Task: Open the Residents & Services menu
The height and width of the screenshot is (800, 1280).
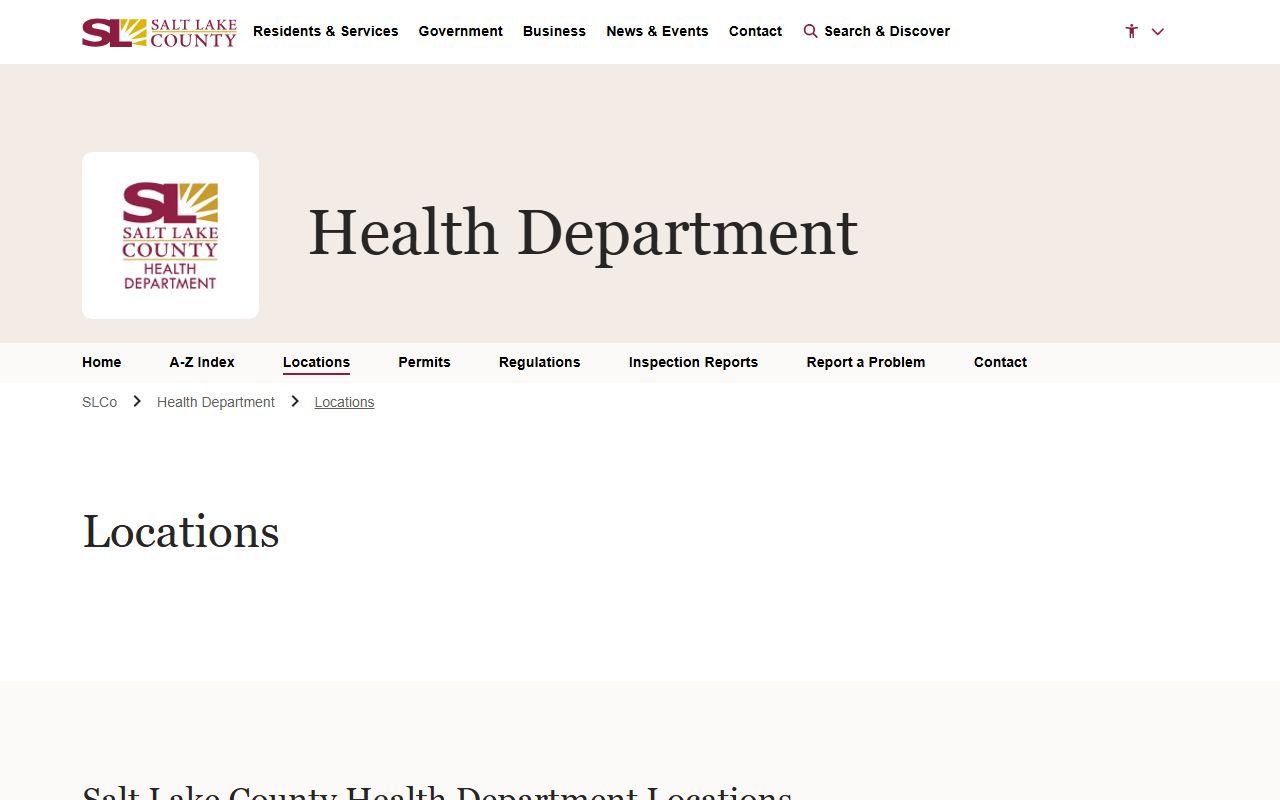Action: [x=326, y=31]
